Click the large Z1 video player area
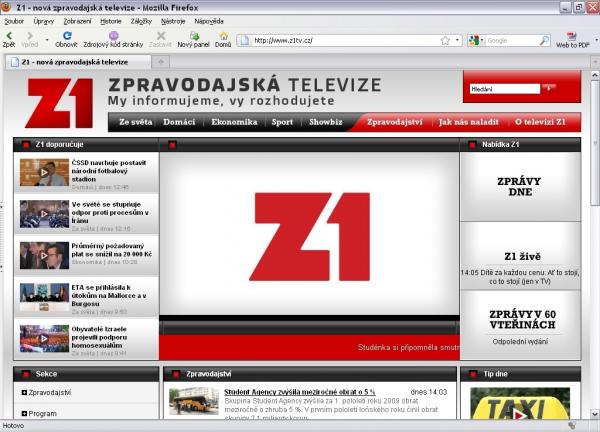The height and width of the screenshot is (432, 600). click(309, 234)
